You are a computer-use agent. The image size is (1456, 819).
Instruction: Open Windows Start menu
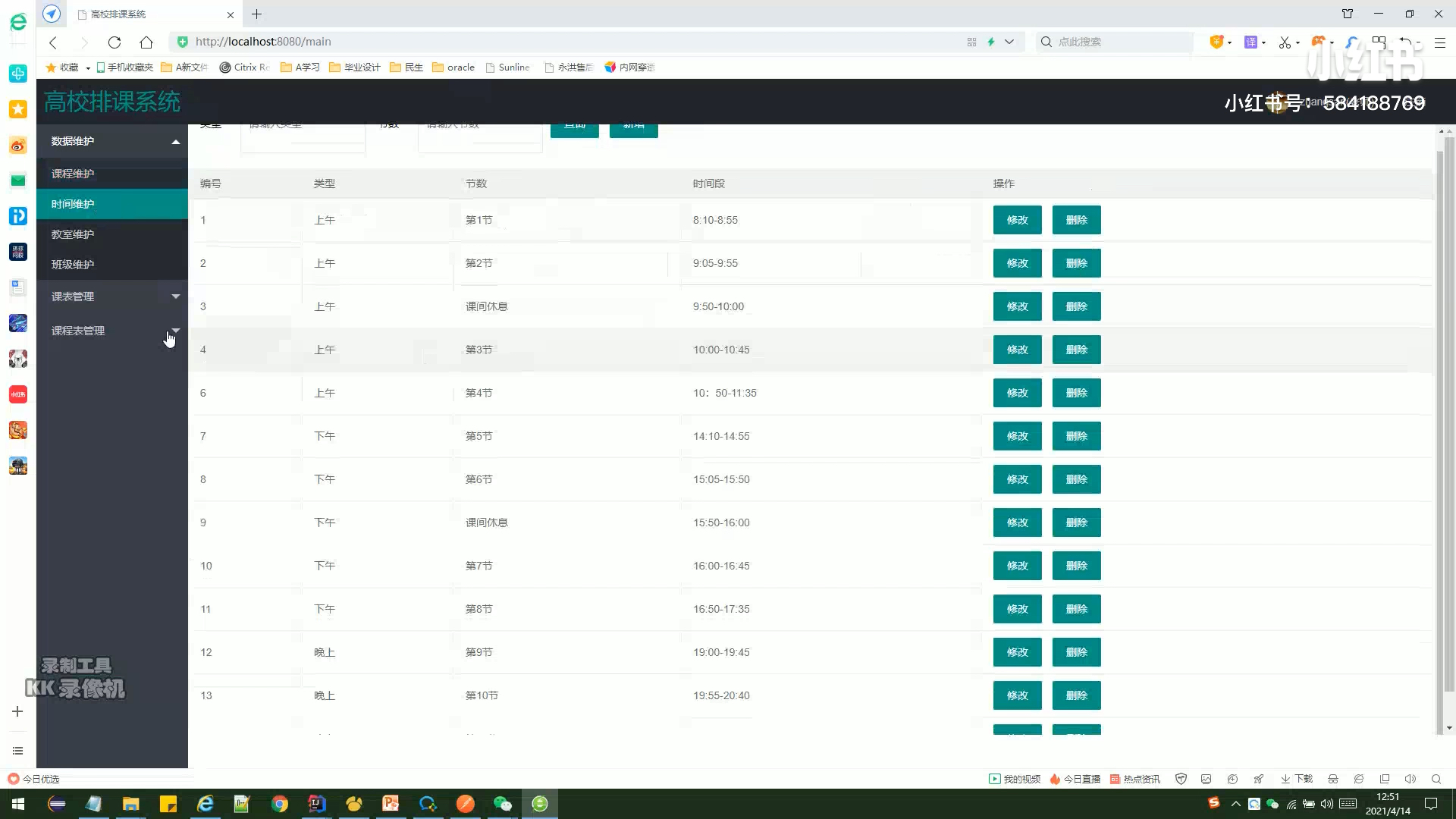point(18,804)
